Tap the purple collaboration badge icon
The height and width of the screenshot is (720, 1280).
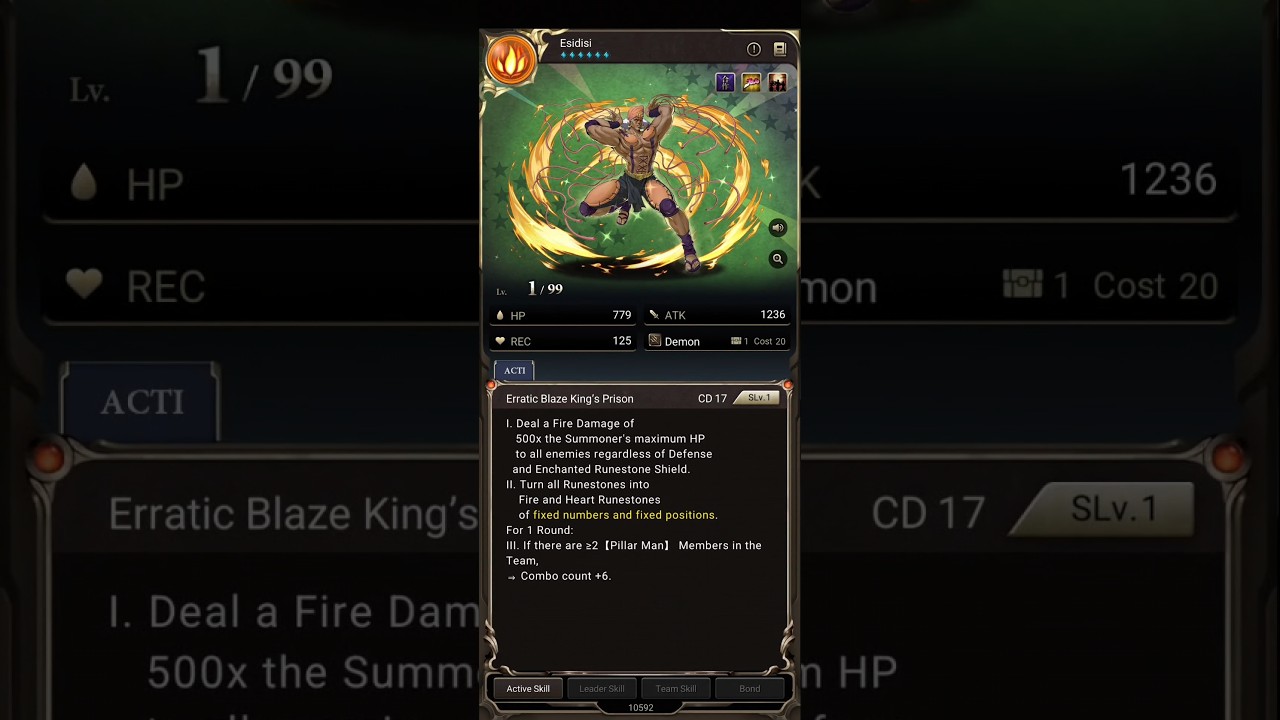725,83
